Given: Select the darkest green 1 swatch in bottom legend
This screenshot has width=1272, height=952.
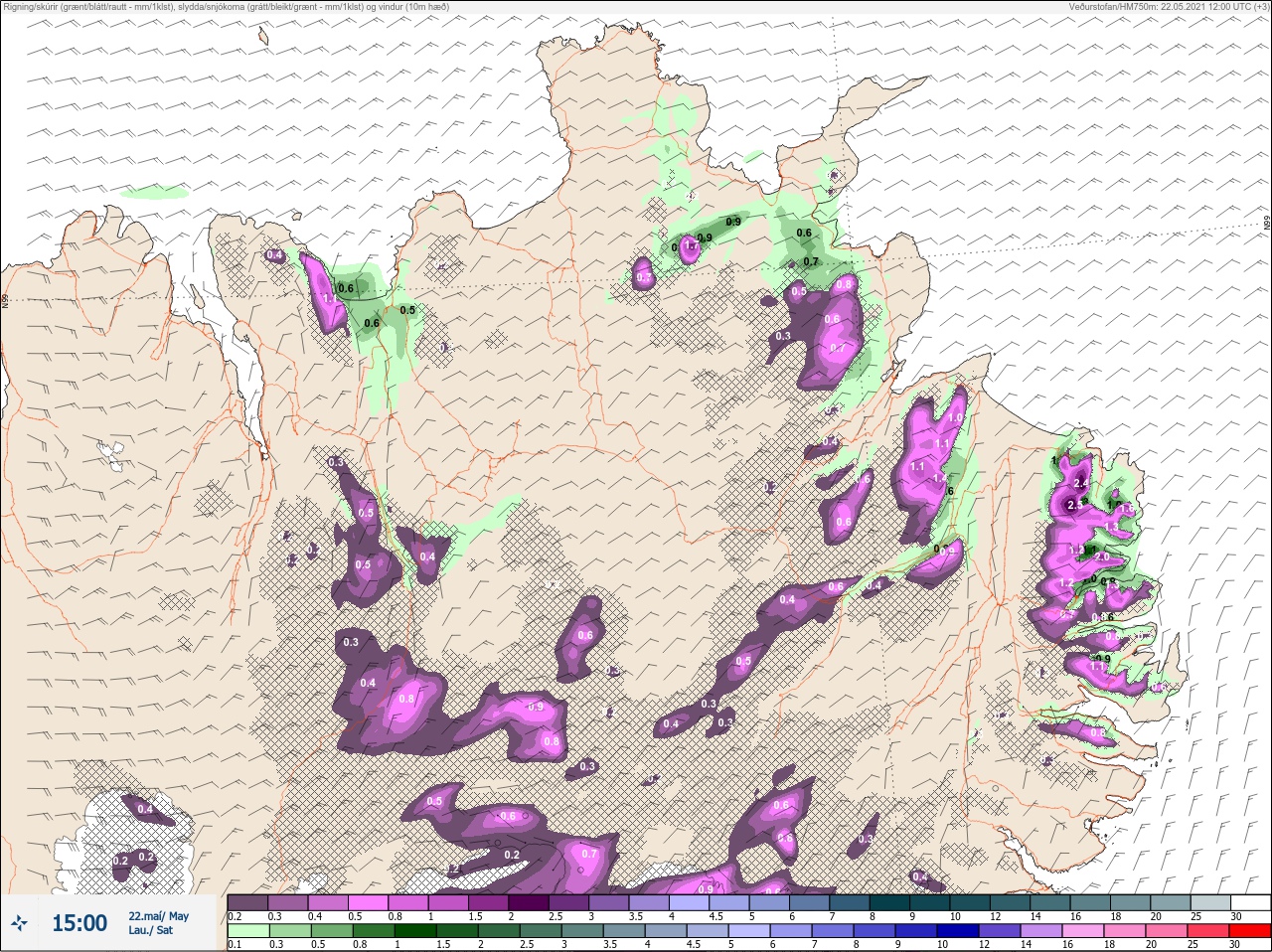Looking at the screenshot, I should point(416,931).
